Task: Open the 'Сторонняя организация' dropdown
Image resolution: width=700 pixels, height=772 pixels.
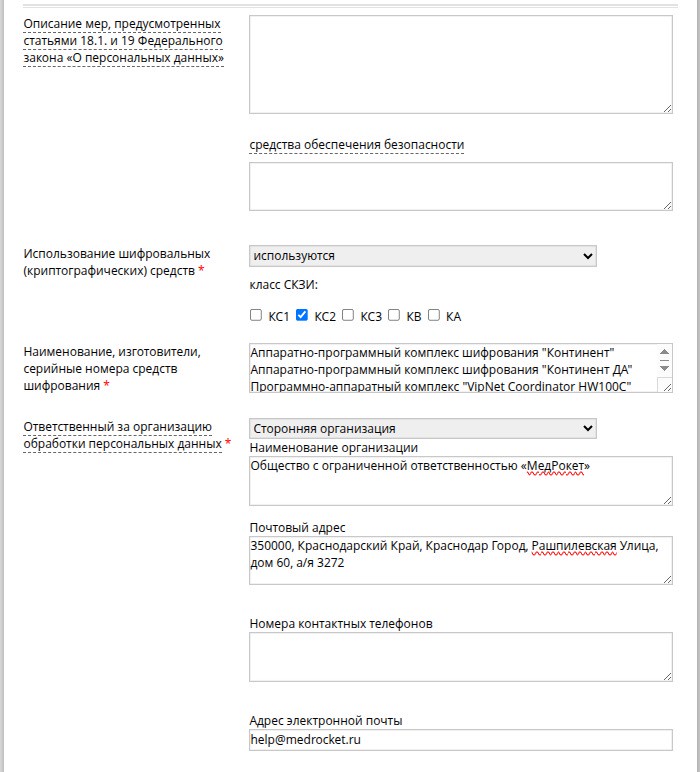Action: 423,428
